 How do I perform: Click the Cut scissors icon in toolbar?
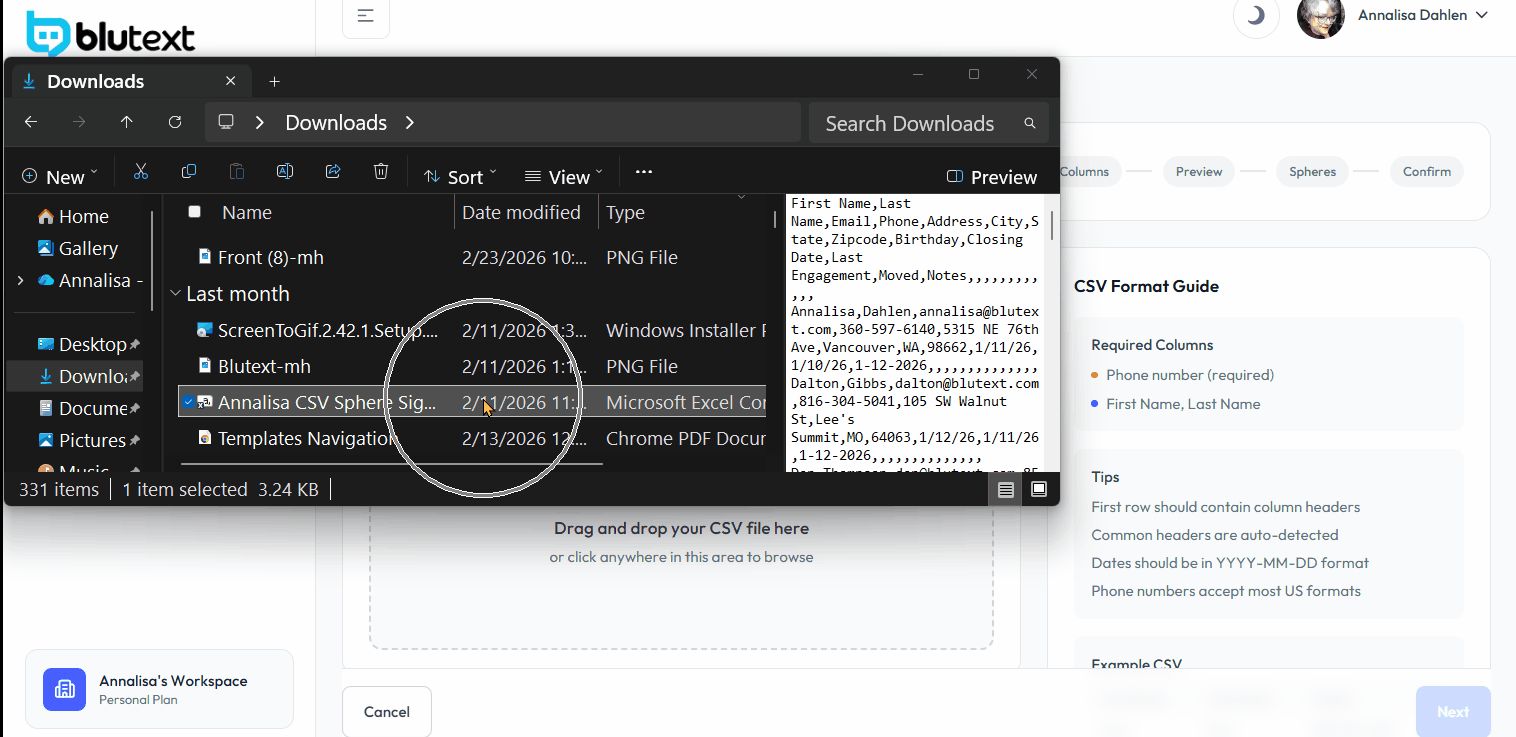(x=141, y=172)
